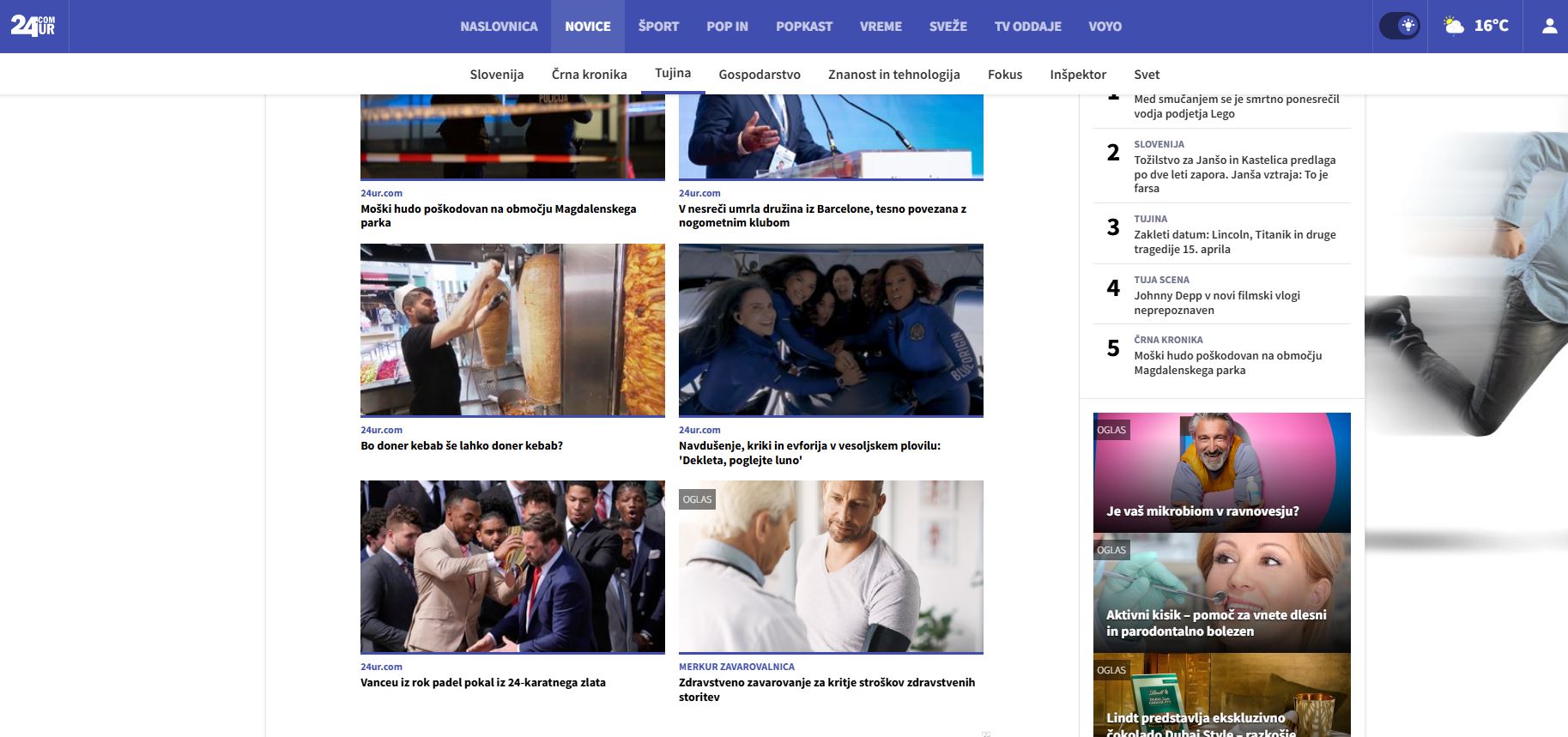The image size is (1568, 737).
Task: Open the NASLOVNICA menu item
Action: click(499, 27)
